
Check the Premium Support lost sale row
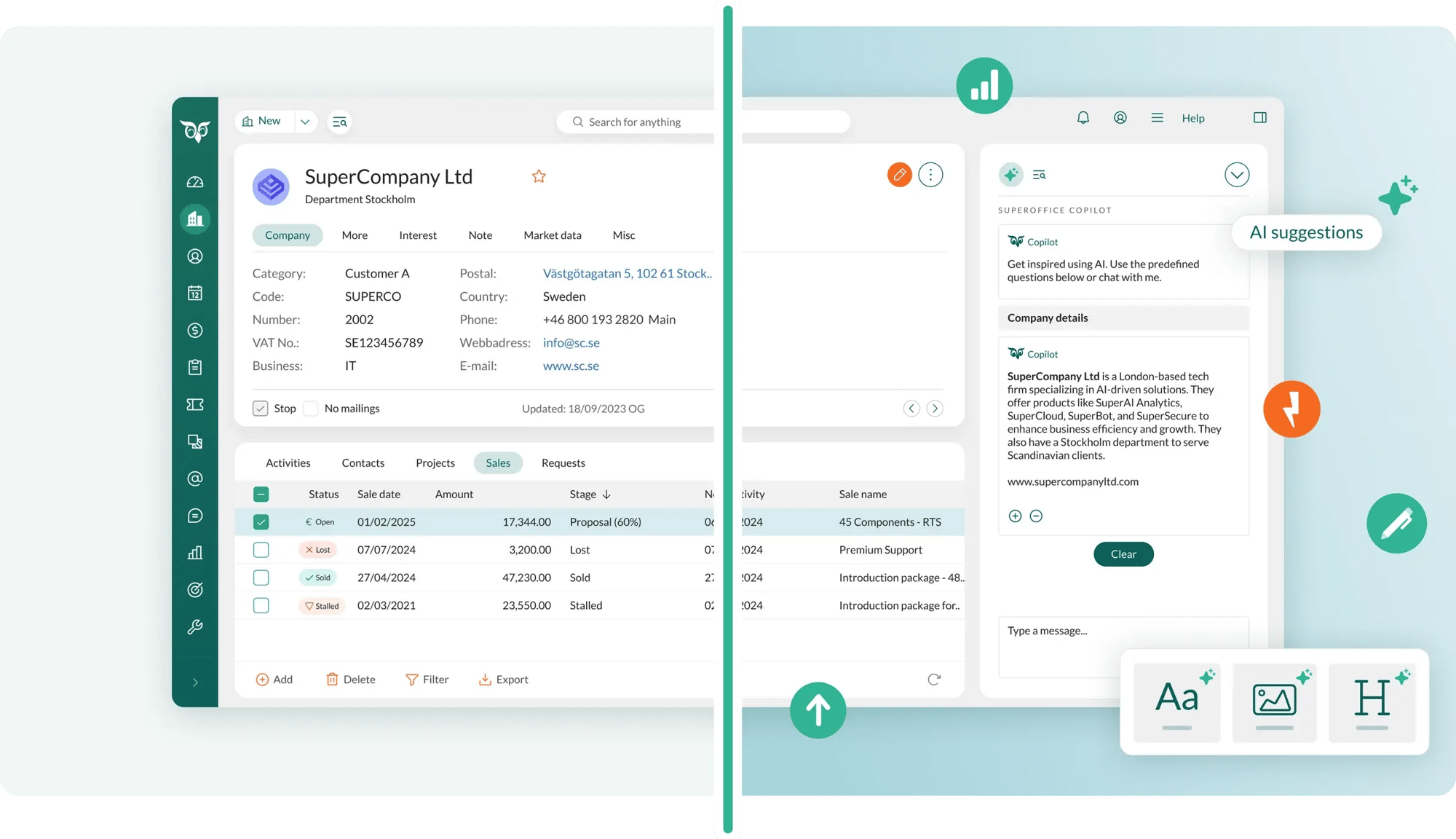(x=261, y=550)
